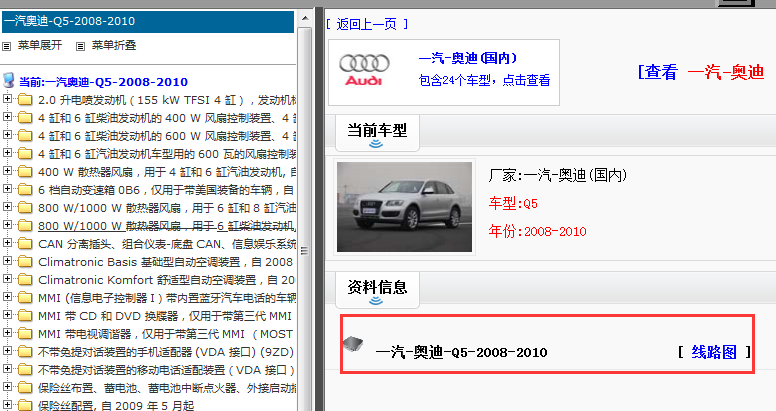Expand the 柴油发动机的 400 W 风扇控制装置 node
The image size is (776, 411).
[7, 117]
